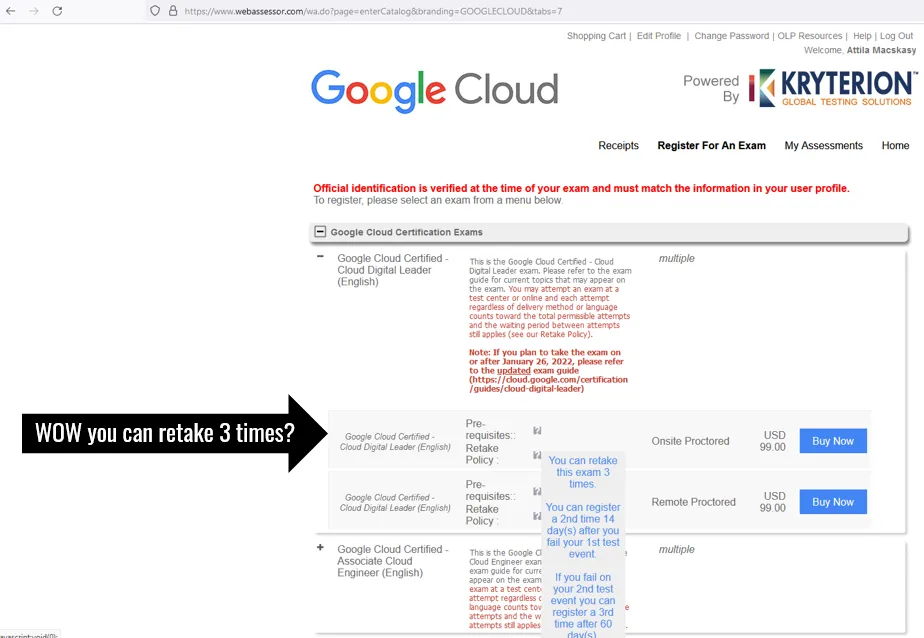924x638 pixels.
Task: Click the browser forward arrow
Action: pyautogui.click(x=34, y=11)
